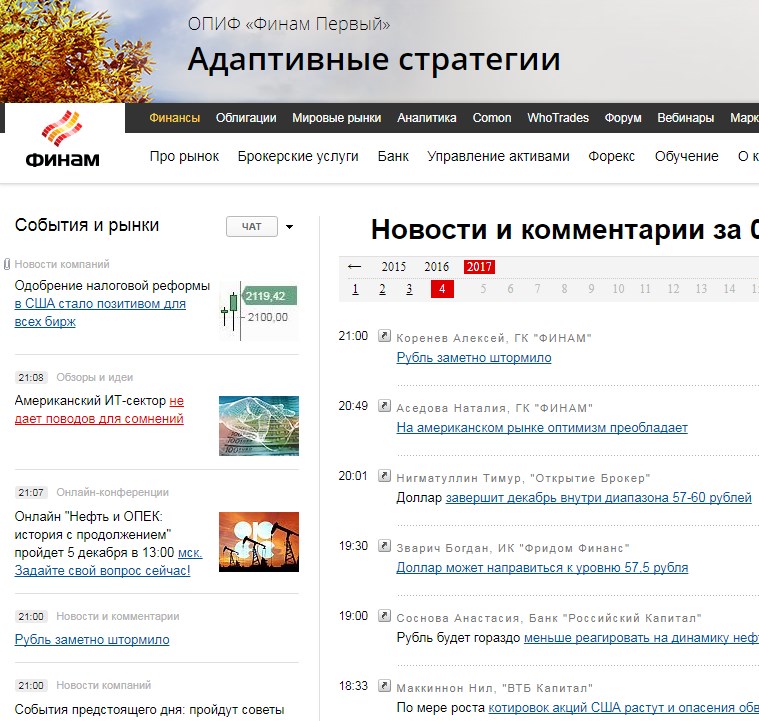
Task: Open На американском рынке оптимизм преобладает
Action: coord(542,428)
